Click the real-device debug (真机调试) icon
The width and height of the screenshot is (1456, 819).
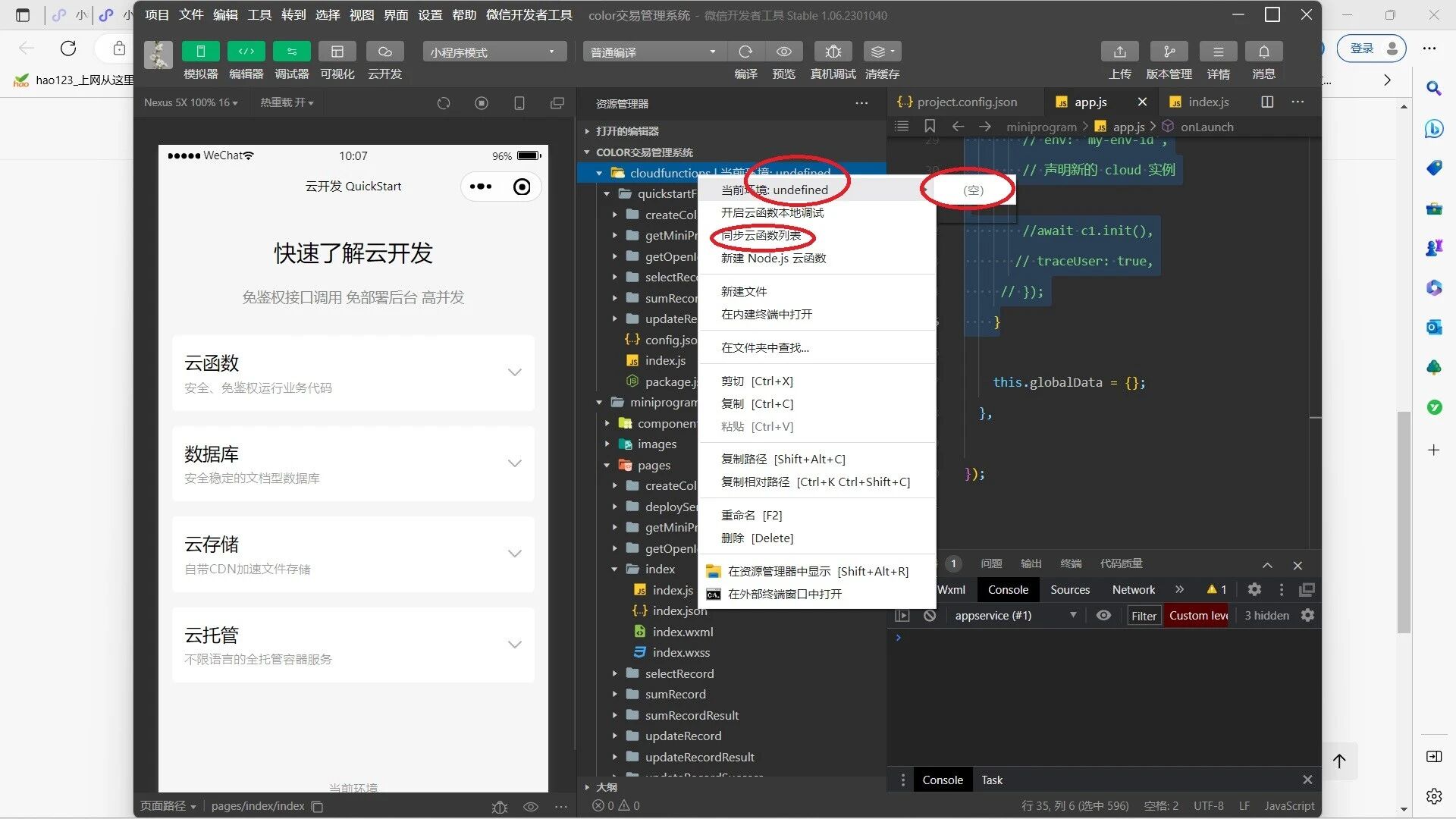tap(833, 52)
